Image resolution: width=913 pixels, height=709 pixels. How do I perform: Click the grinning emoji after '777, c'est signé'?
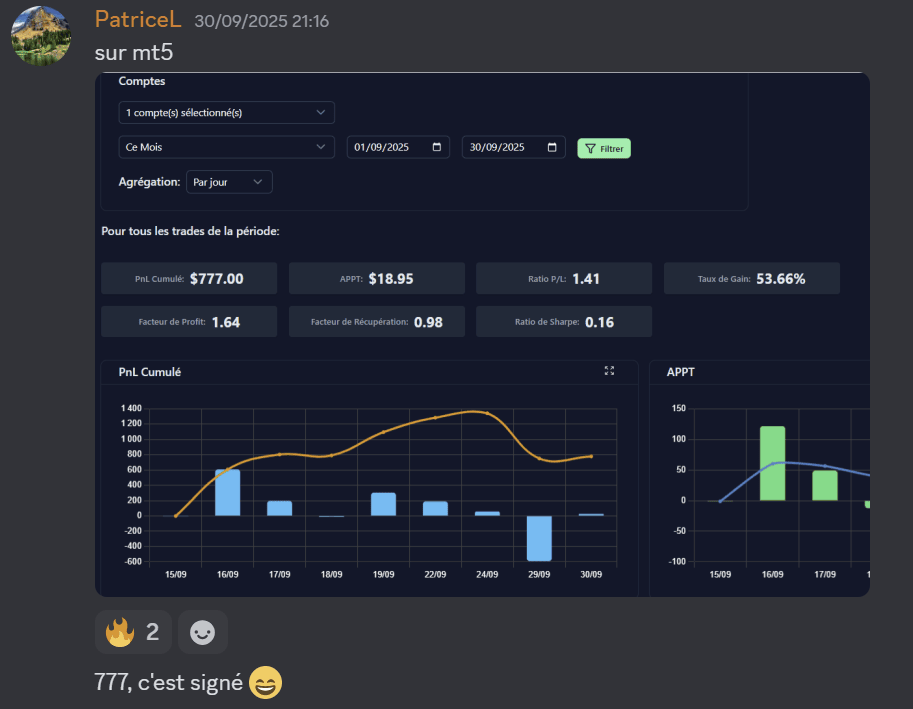coord(265,683)
